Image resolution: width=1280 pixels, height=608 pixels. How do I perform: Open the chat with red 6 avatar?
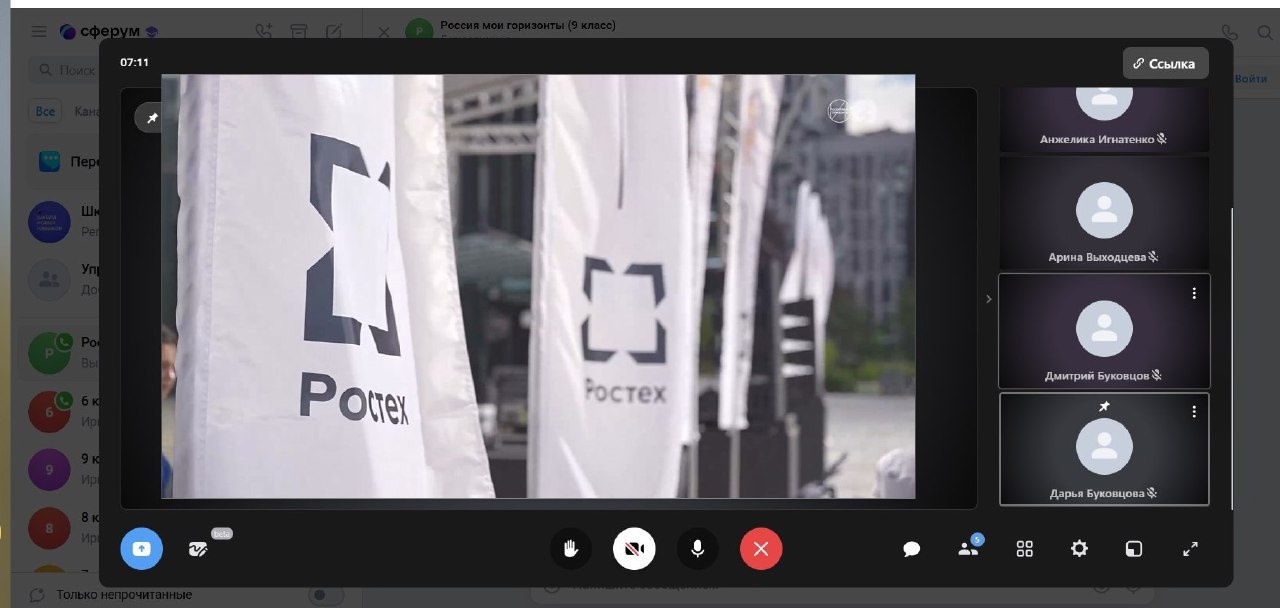[50, 411]
